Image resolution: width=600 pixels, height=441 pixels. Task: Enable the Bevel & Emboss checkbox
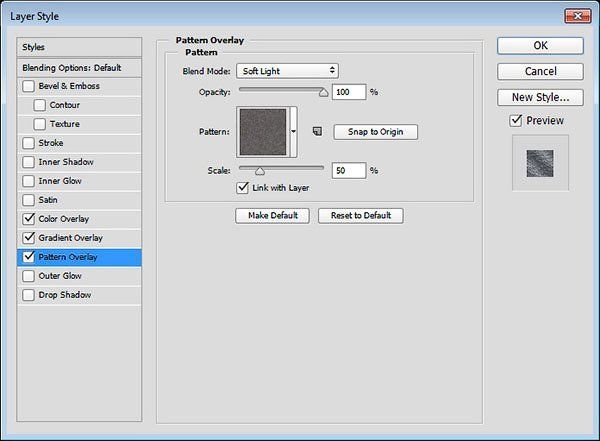[28, 86]
